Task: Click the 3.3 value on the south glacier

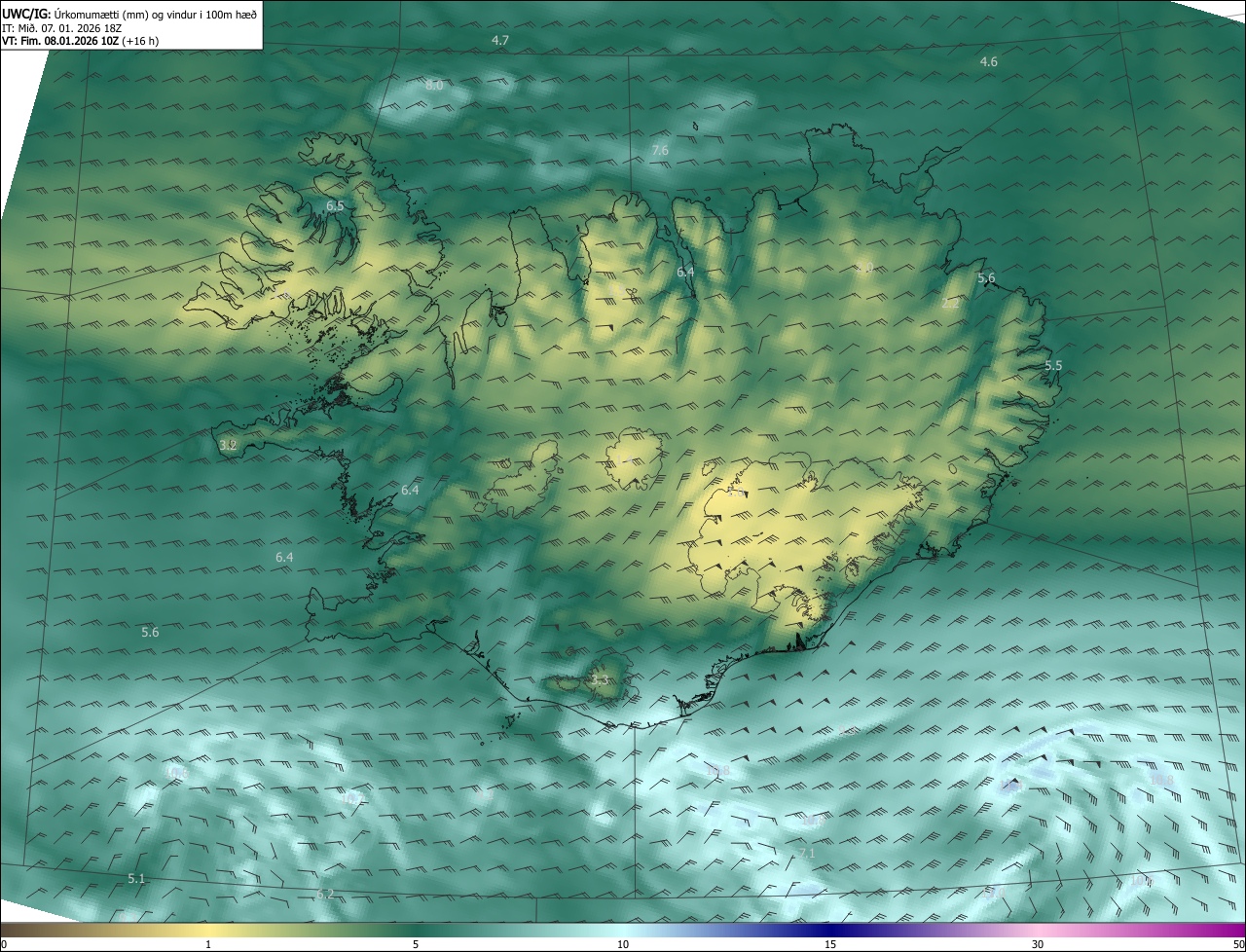Action: pos(599,680)
